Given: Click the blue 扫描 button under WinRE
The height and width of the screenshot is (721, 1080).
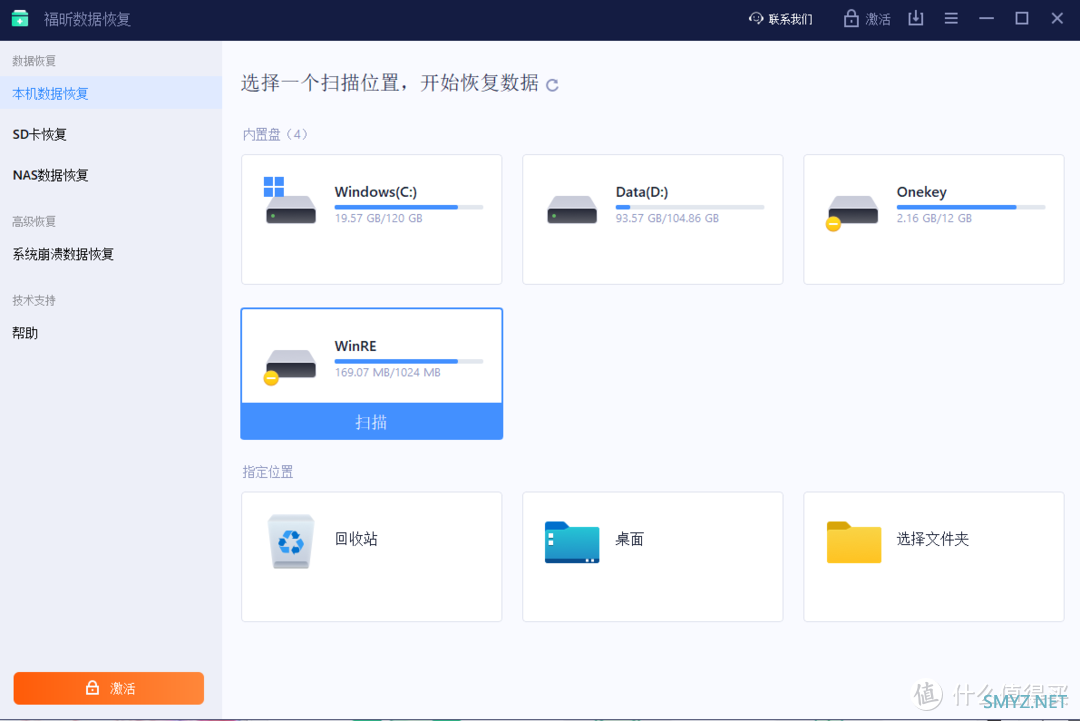Looking at the screenshot, I should coord(371,421).
